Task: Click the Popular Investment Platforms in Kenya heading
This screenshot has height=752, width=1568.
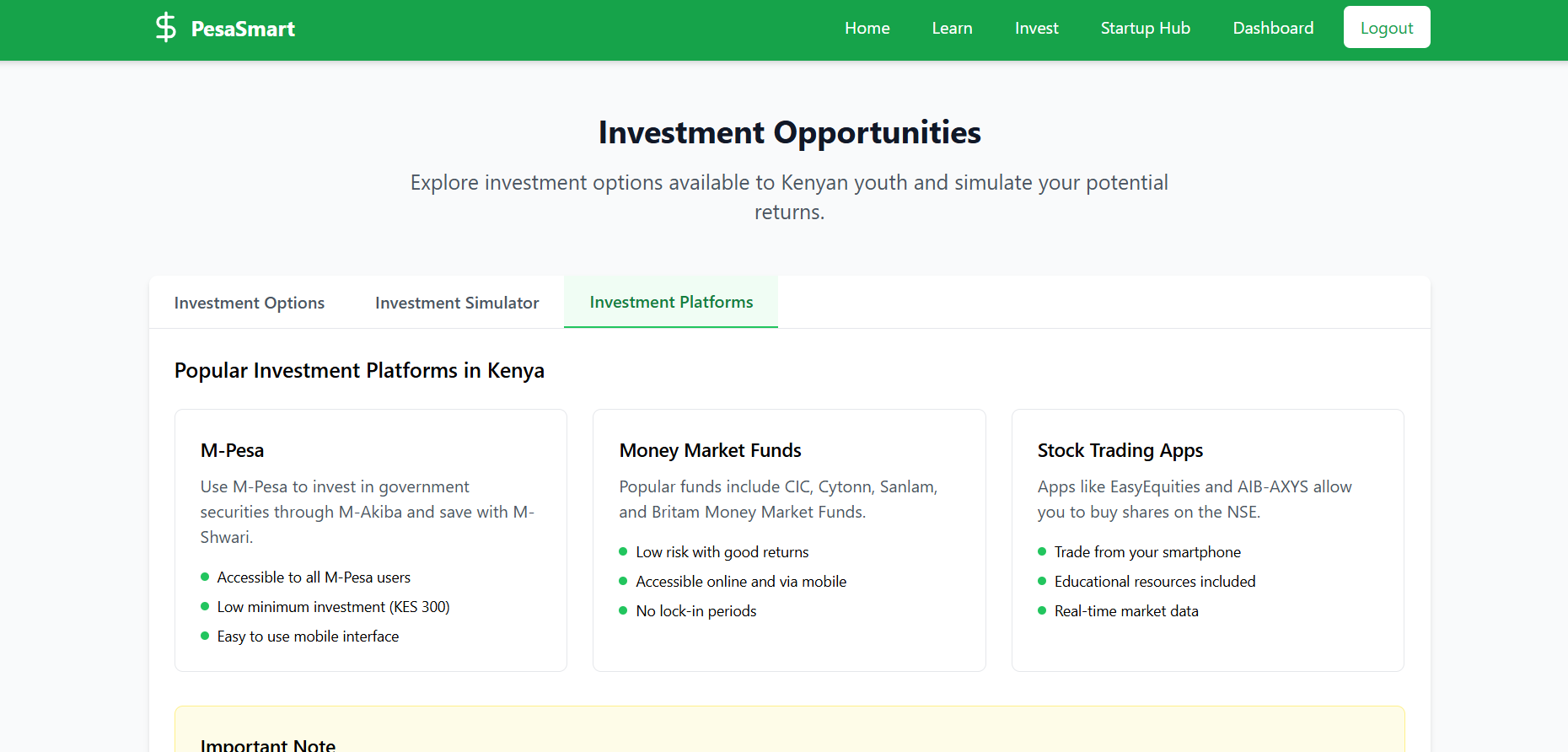Action: coord(359,371)
